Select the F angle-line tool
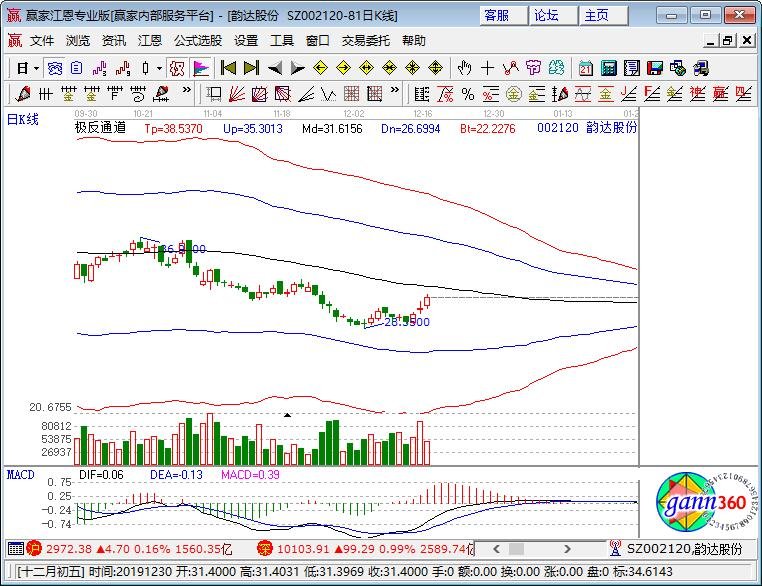Viewport: 762px width, 586px height. (x=651, y=94)
